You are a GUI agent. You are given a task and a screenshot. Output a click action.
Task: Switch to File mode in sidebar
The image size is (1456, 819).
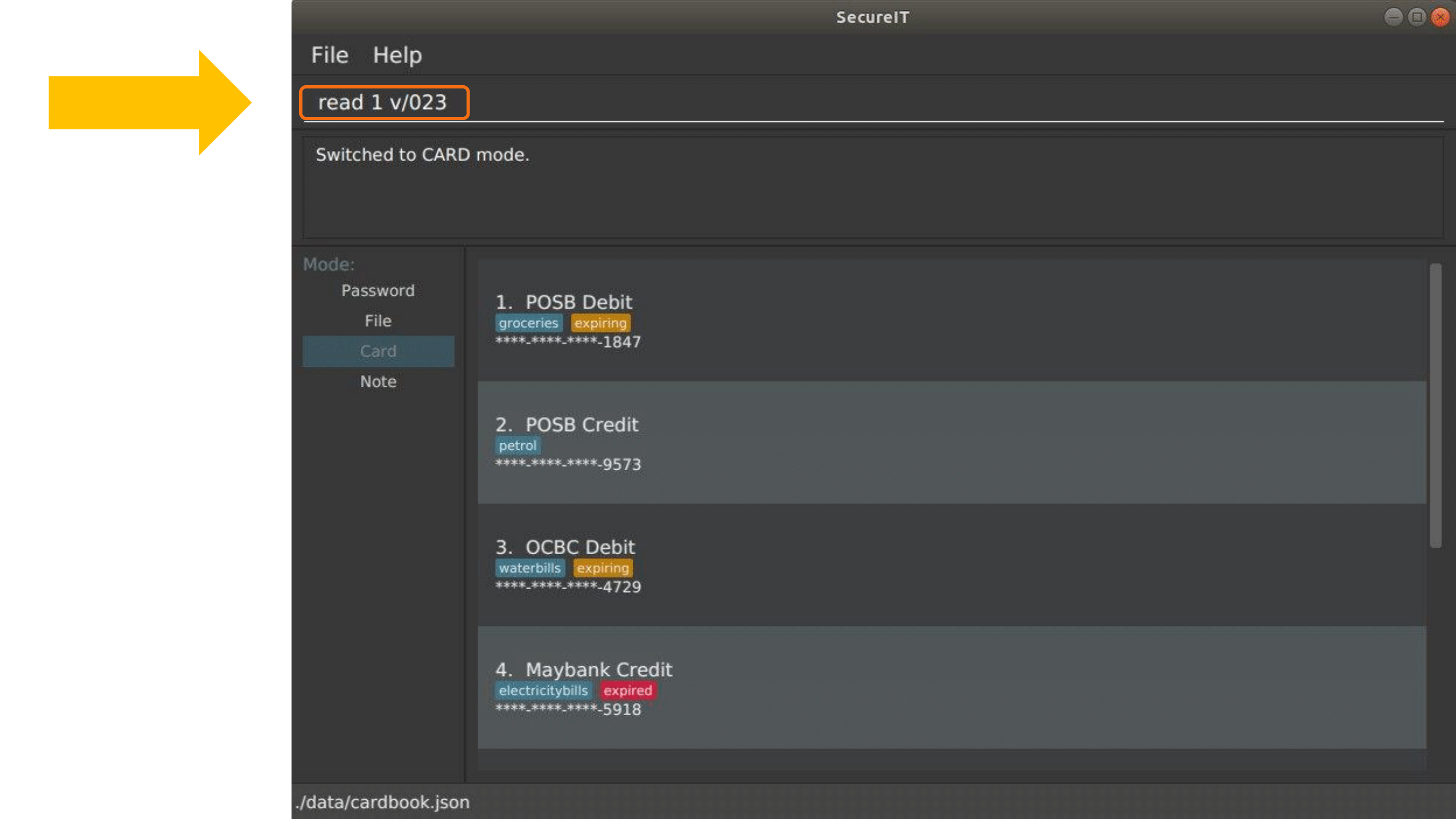pyautogui.click(x=378, y=320)
